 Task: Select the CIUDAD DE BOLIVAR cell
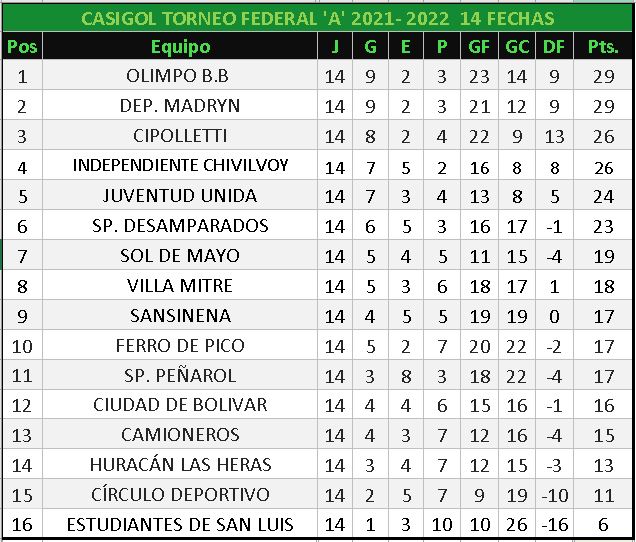click(180, 405)
